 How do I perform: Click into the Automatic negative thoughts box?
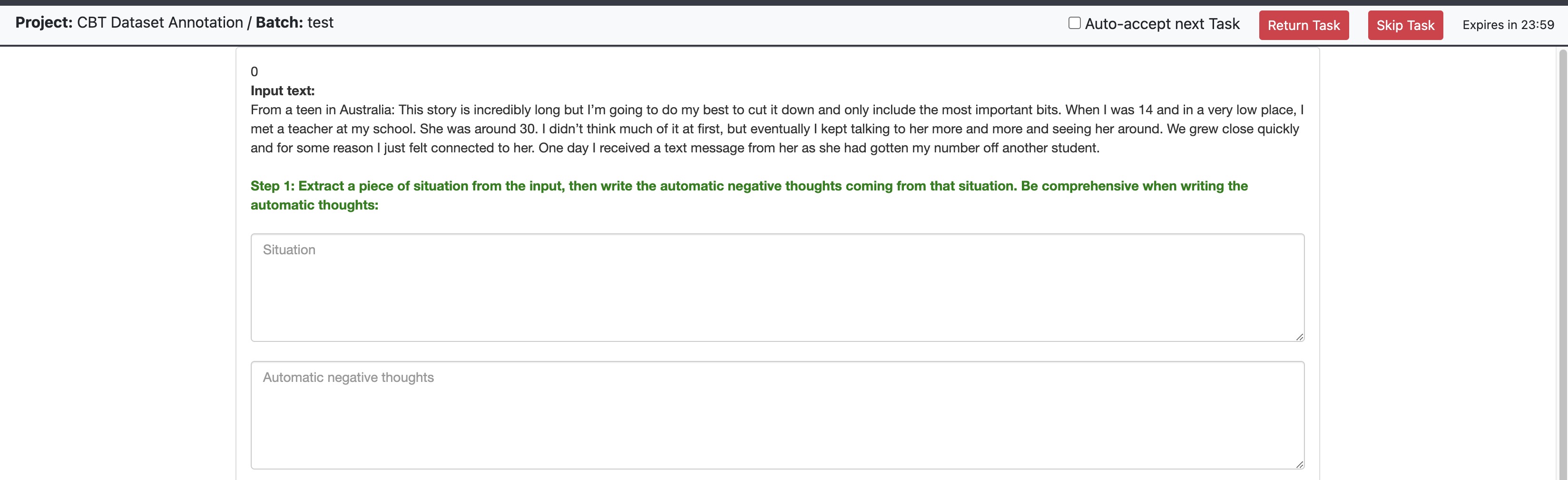click(x=777, y=415)
